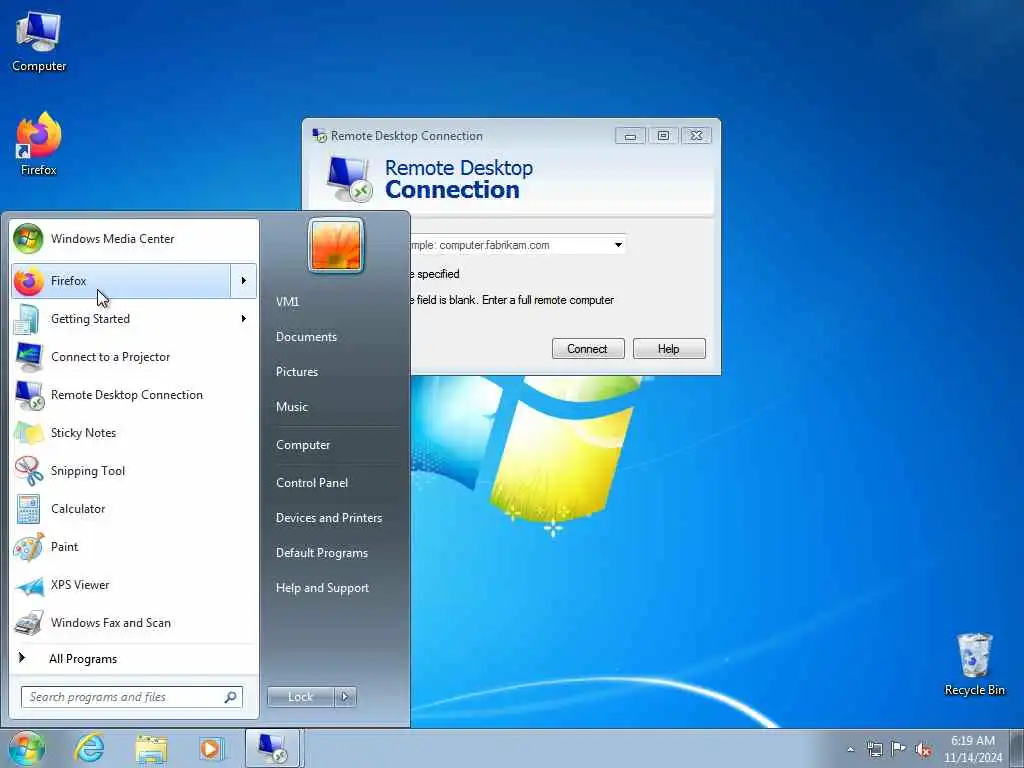
Task: Open the Sticky Notes icon
Action: click(28, 433)
